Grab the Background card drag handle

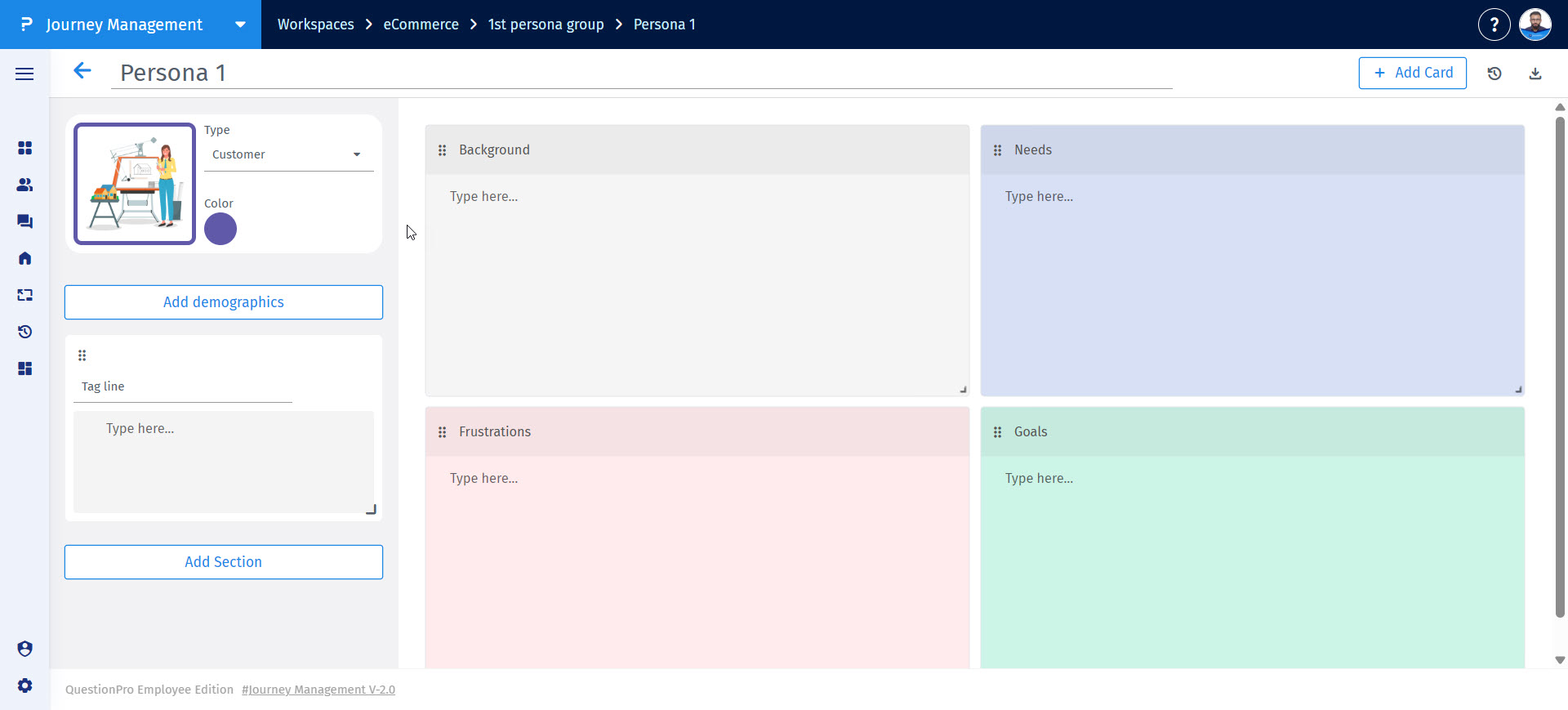[443, 150]
